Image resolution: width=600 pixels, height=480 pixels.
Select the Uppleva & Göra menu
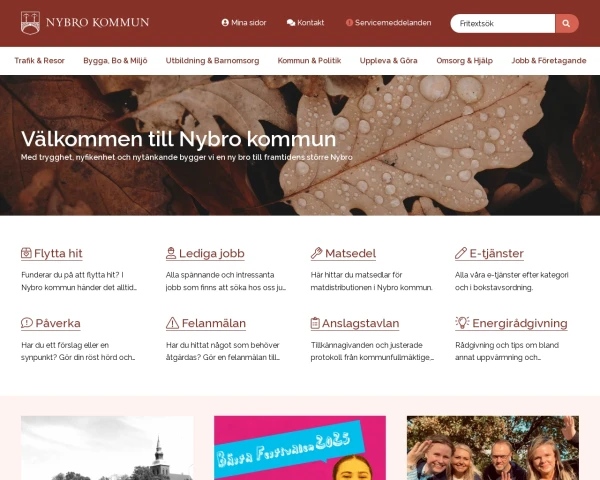pyautogui.click(x=388, y=60)
